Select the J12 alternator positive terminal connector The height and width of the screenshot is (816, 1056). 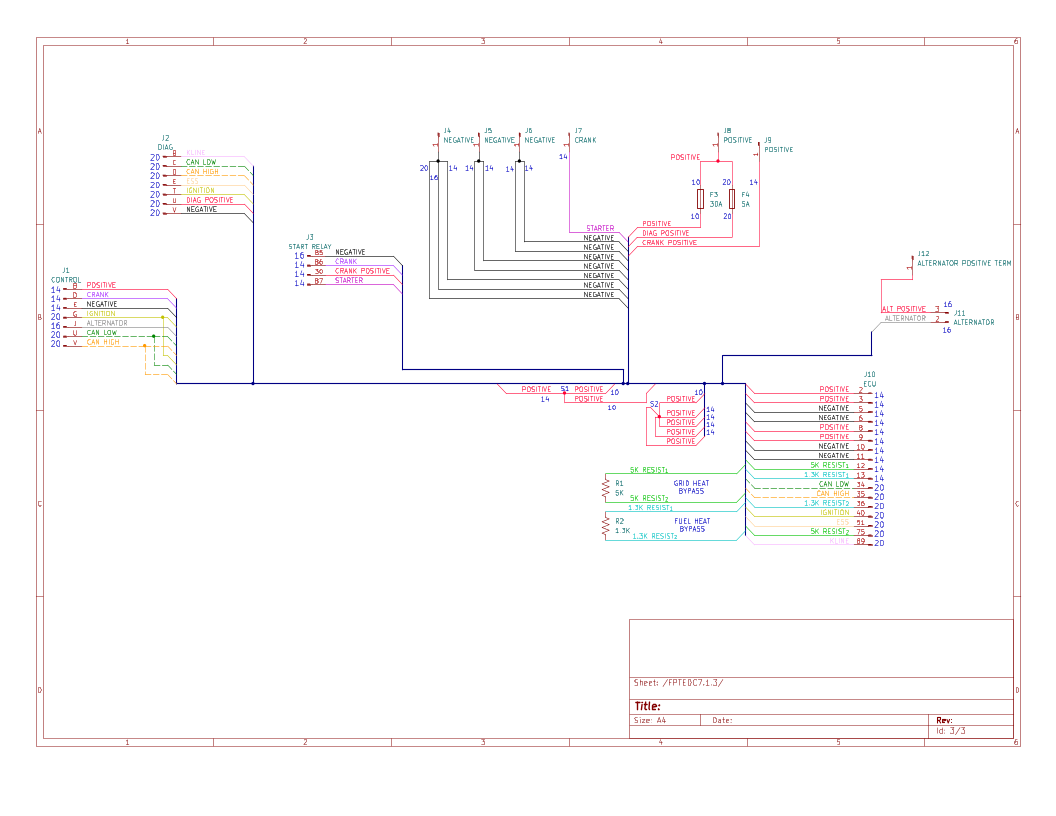coord(911,266)
